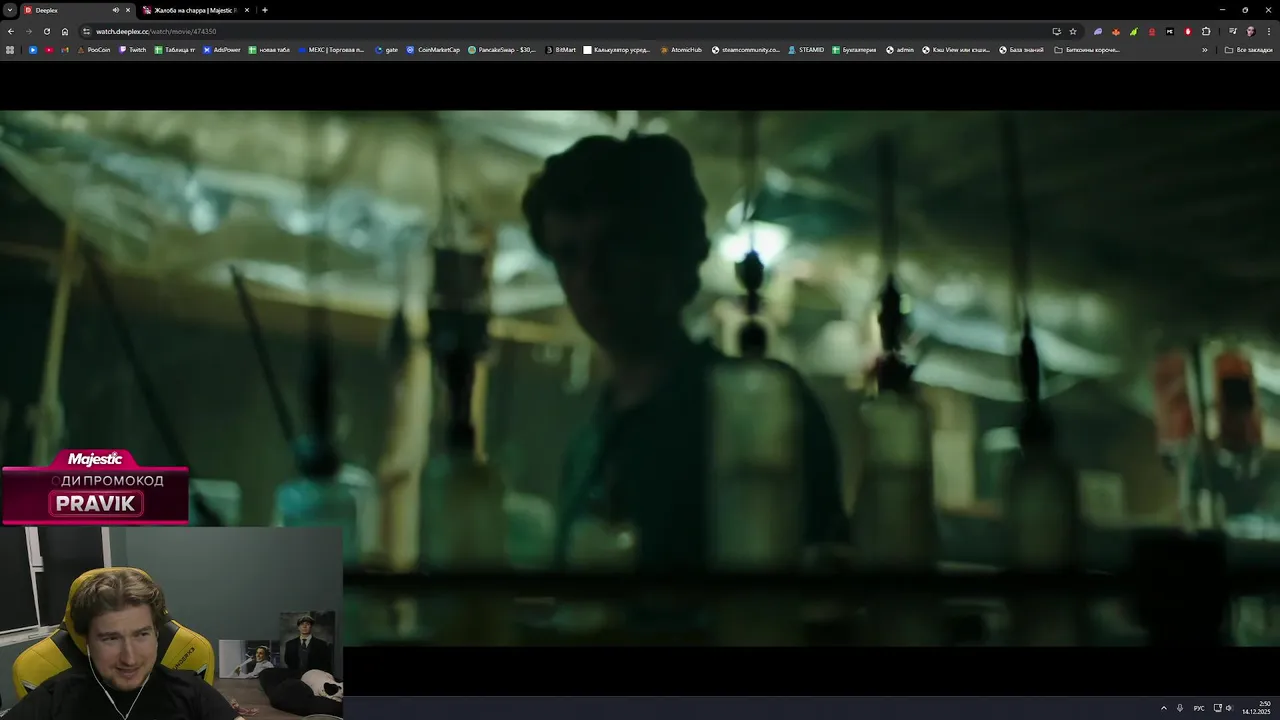The width and height of the screenshot is (1280, 720).
Task: Switch the РУС input language
Action: pyautogui.click(x=1199, y=708)
